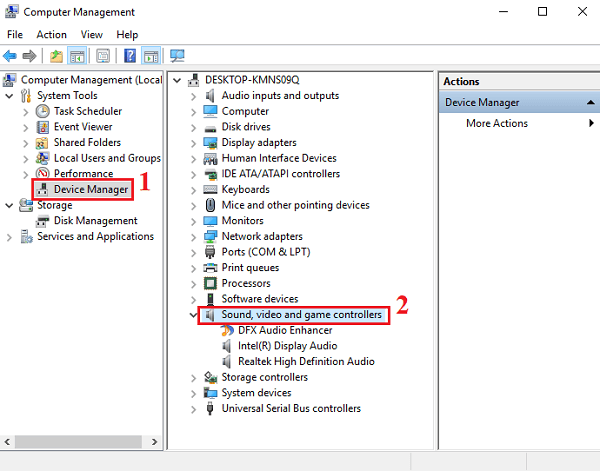
Task: Expand the Audio inputs and outputs node
Action: click(x=194, y=96)
